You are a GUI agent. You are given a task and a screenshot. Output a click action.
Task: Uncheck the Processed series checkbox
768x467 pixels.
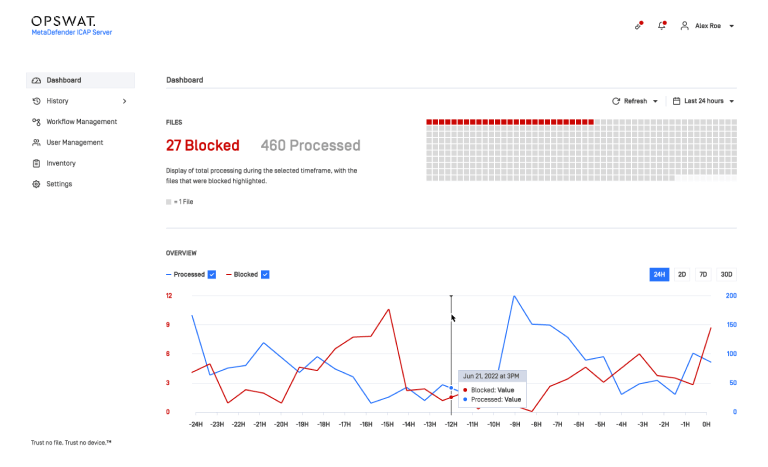(212, 274)
